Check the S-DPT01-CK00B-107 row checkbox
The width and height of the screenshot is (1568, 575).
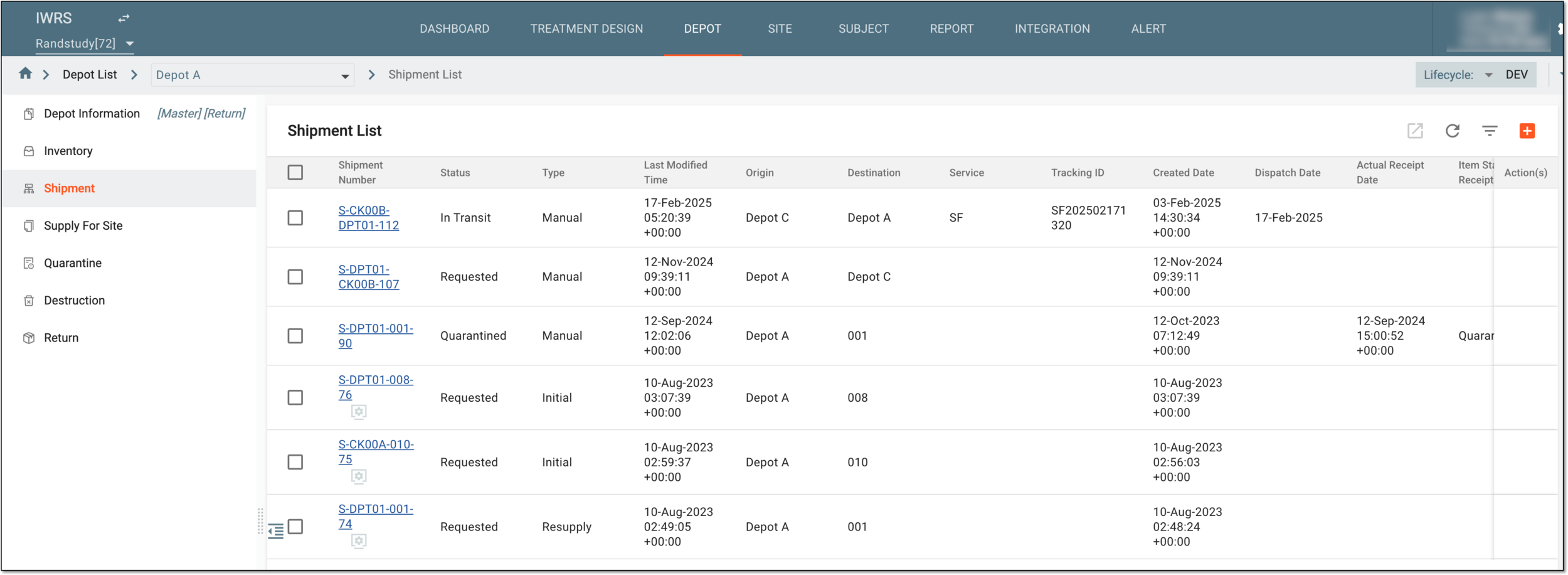coord(295,277)
